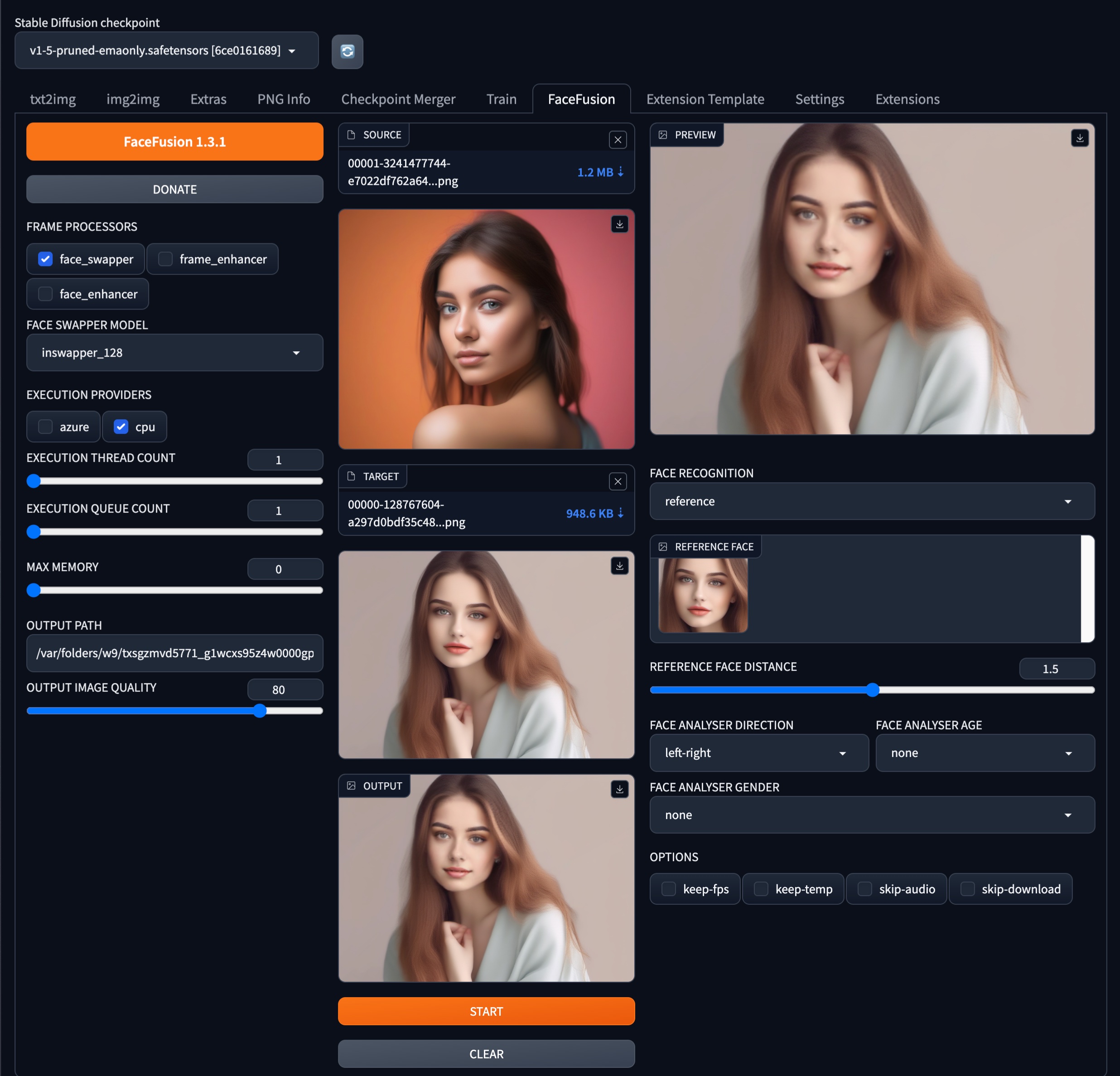1120x1076 pixels.
Task: Check the azure execution provider
Action: (x=46, y=427)
